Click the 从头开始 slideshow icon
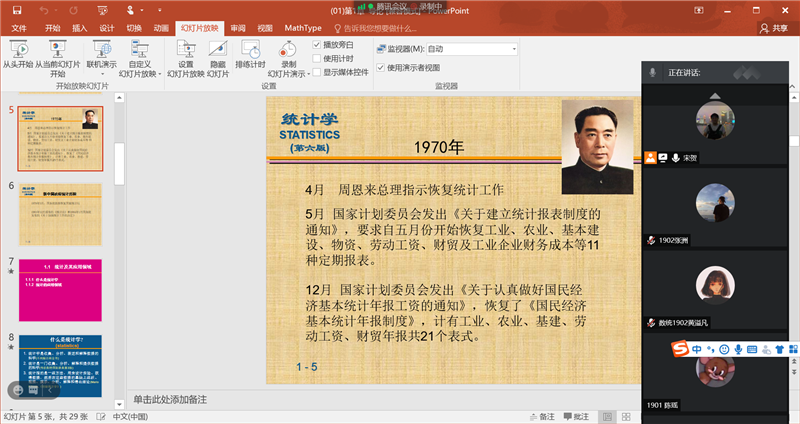The height and width of the screenshot is (424, 800). click(17, 49)
